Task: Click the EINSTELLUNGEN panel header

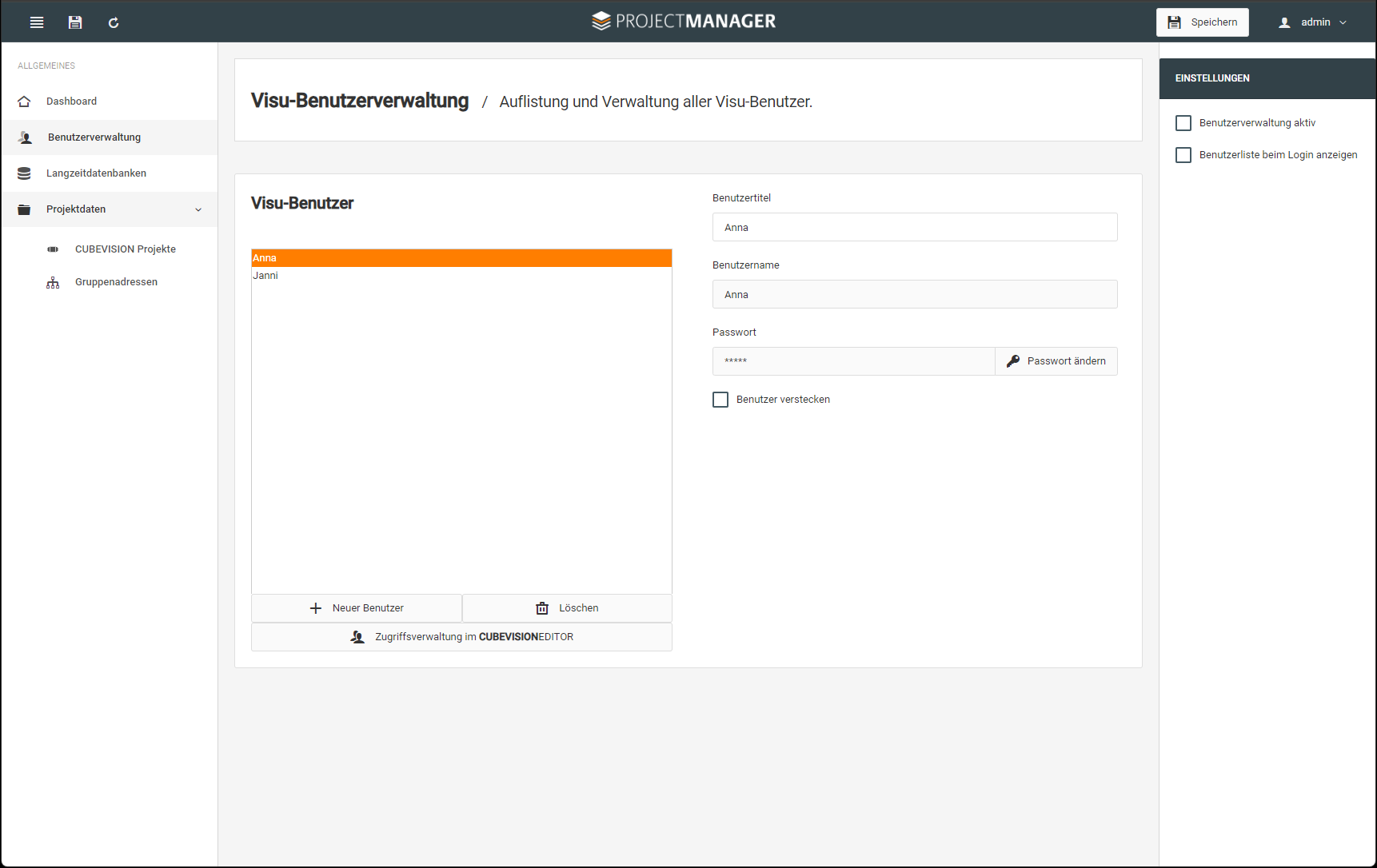Action: [x=1267, y=78]
